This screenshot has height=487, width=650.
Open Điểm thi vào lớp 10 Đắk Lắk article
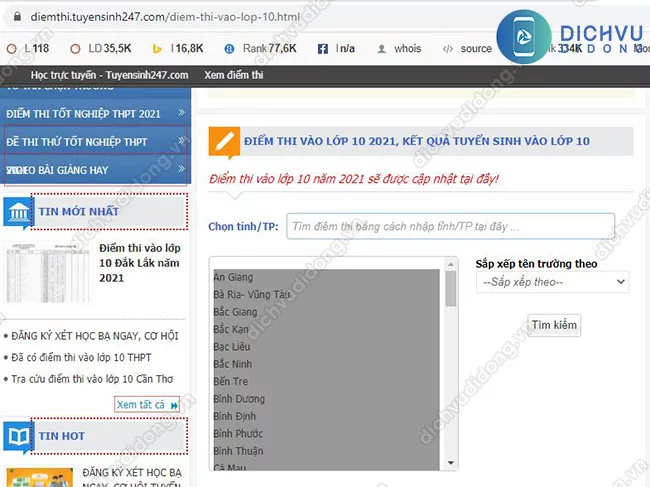coord(140,263)
